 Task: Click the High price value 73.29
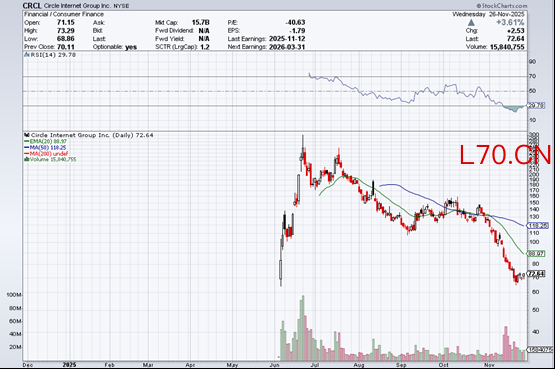pos(66,30)
